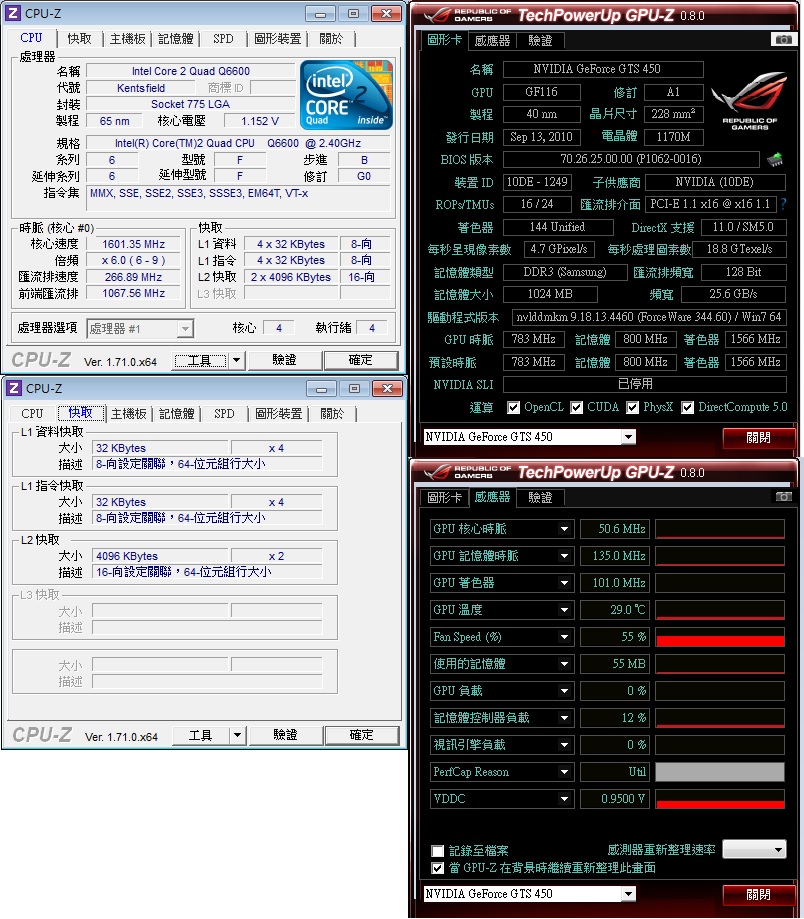Close the lower CPU-Z window
The width and height of the screenshot is (804, 919).
(x=387, y=389)
